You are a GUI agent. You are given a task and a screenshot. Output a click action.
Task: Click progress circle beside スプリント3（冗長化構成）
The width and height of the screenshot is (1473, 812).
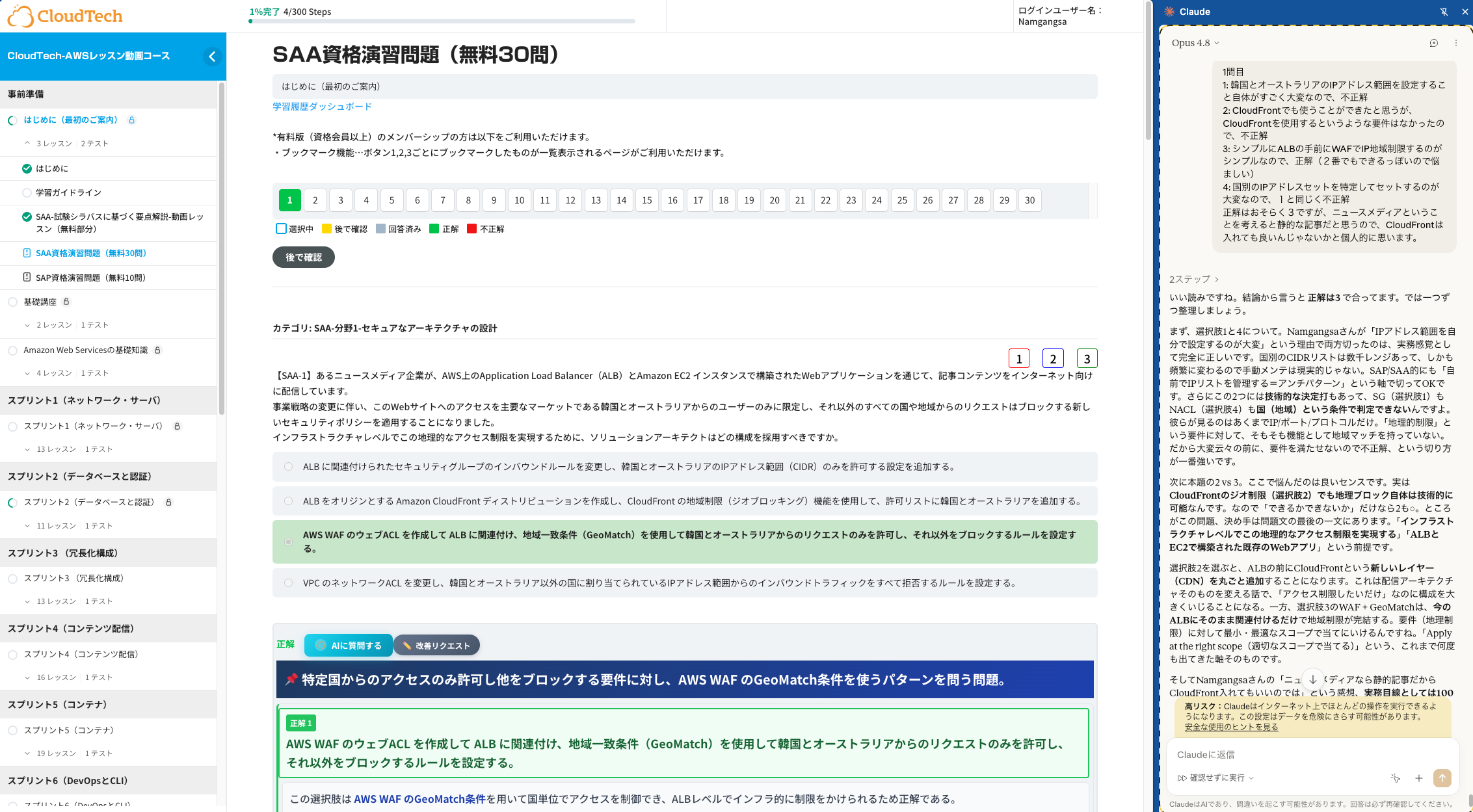12,578
